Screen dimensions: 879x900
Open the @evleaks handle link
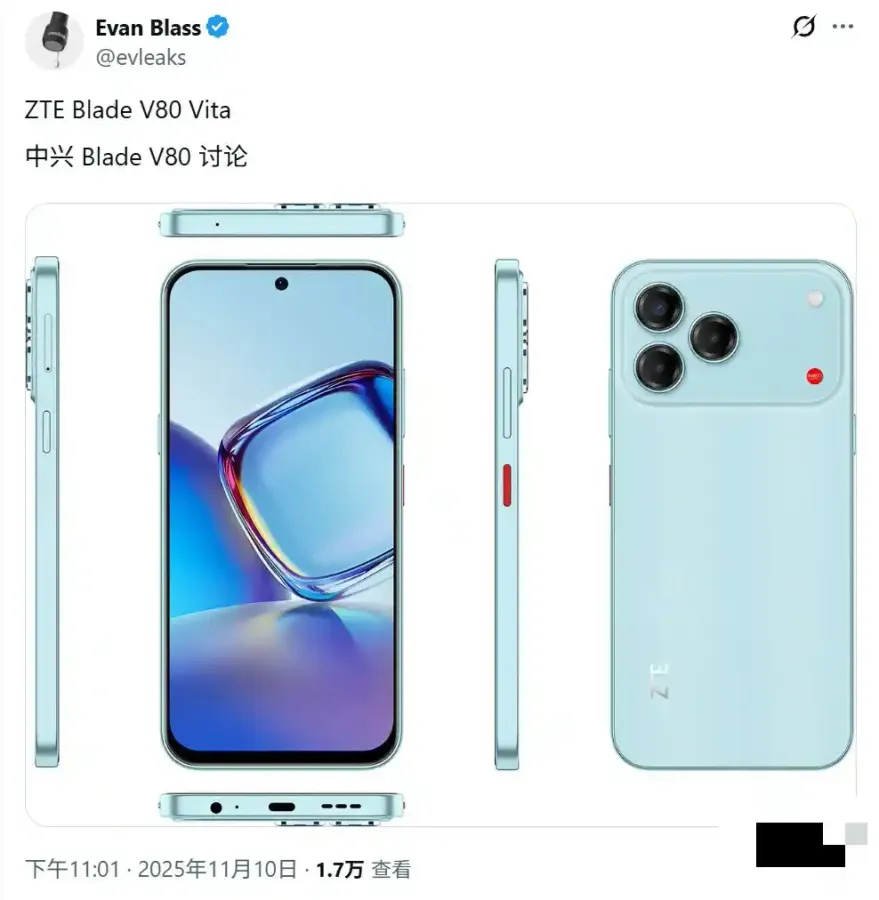pyautogui.click(x=141, y=57)
